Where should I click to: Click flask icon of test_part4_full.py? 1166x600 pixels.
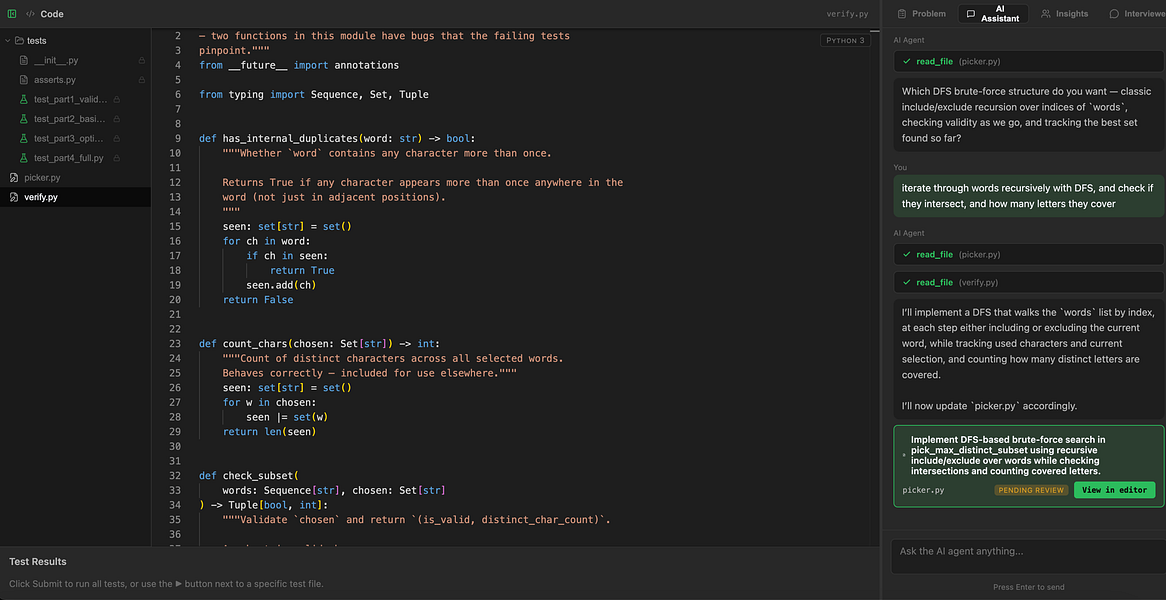(24, 158)
